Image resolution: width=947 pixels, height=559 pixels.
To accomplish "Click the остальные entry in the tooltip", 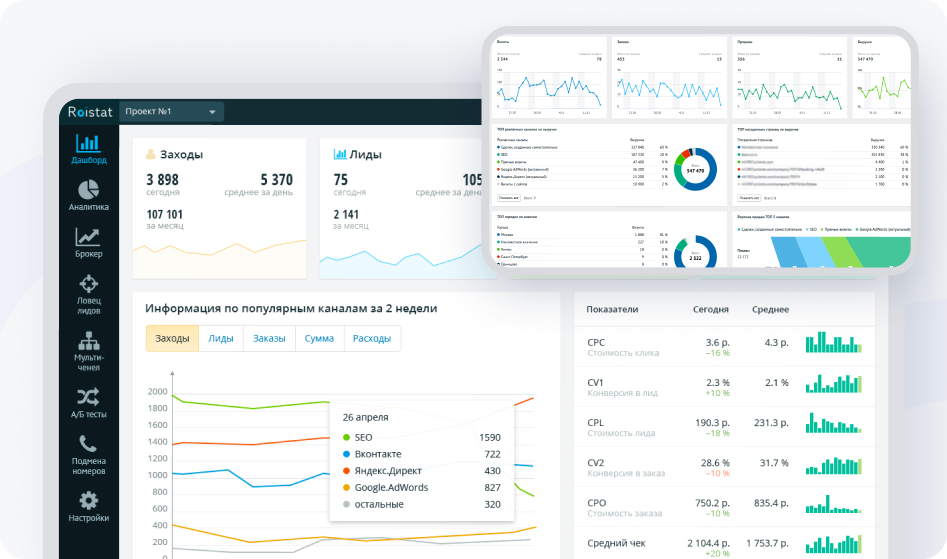I will pos(422,504).
